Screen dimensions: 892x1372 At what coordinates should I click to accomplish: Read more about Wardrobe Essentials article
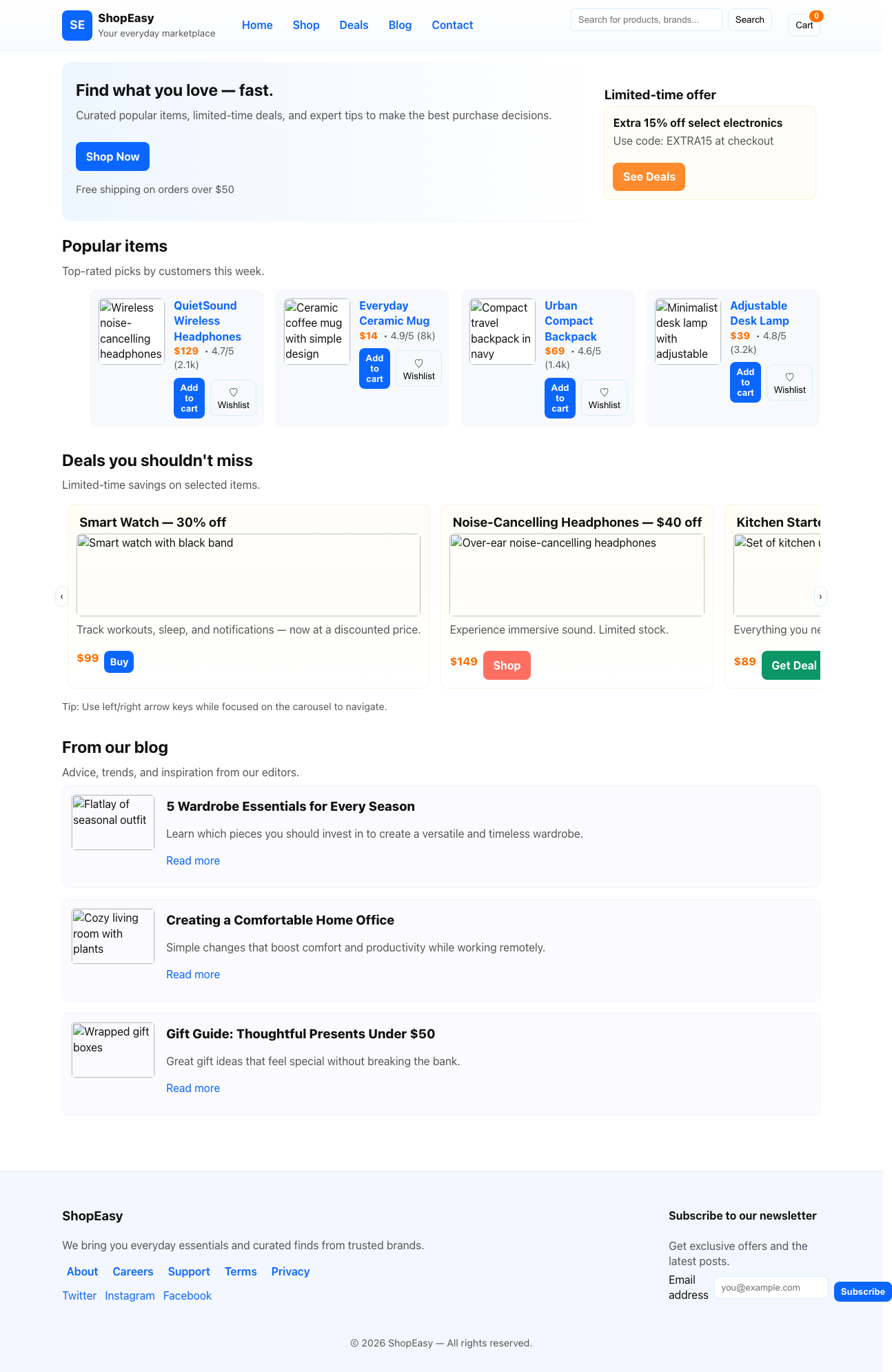click(x=193, y=860)
